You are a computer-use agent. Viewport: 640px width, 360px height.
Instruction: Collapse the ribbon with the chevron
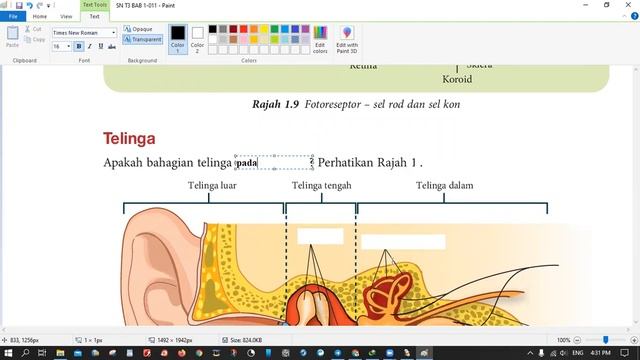[624, 16]
